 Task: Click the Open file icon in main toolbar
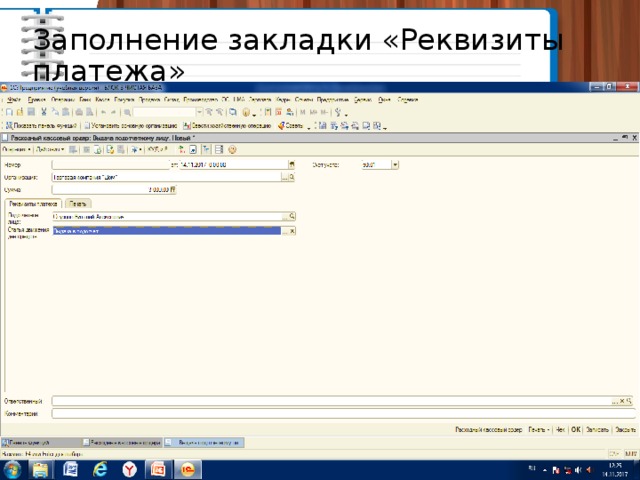point(20,112)
